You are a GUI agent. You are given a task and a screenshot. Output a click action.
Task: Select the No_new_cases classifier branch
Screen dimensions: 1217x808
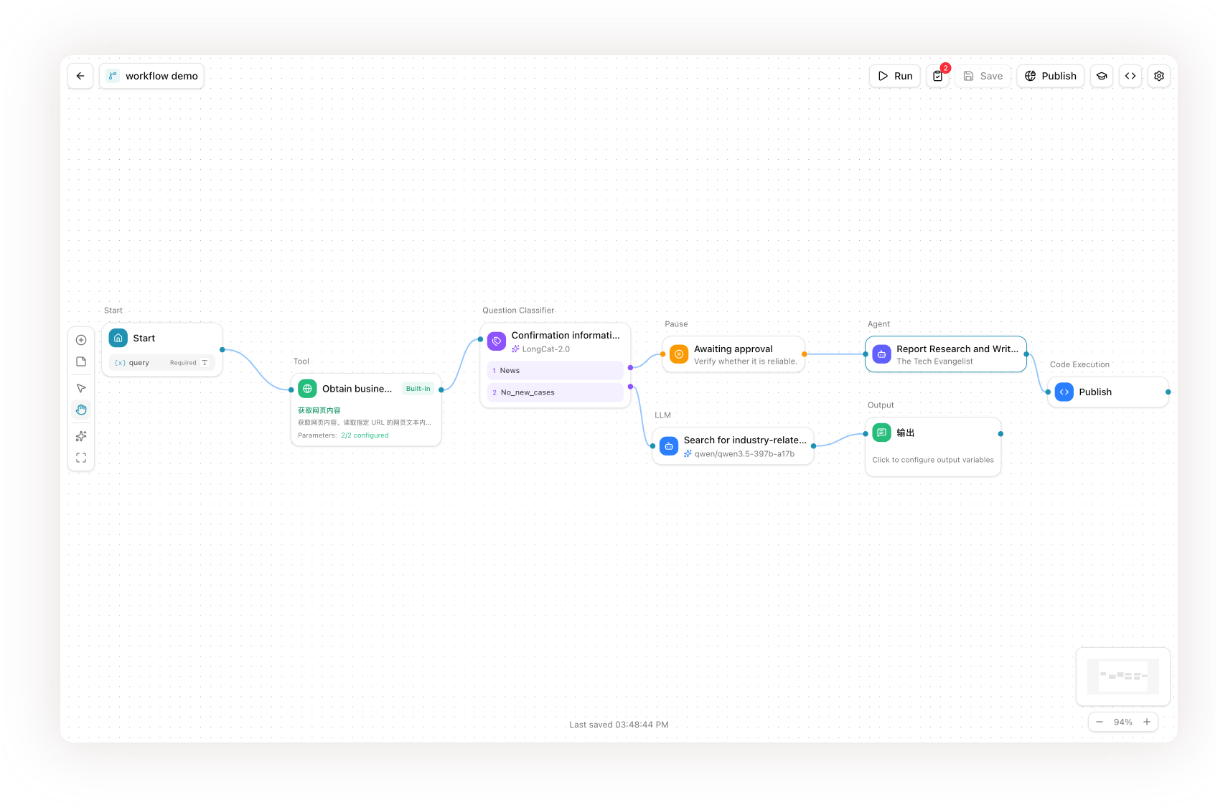pos(555,392)
